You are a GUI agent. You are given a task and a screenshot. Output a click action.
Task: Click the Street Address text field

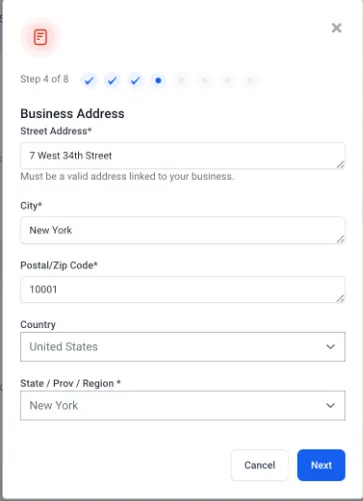click(x=183, y=156)
